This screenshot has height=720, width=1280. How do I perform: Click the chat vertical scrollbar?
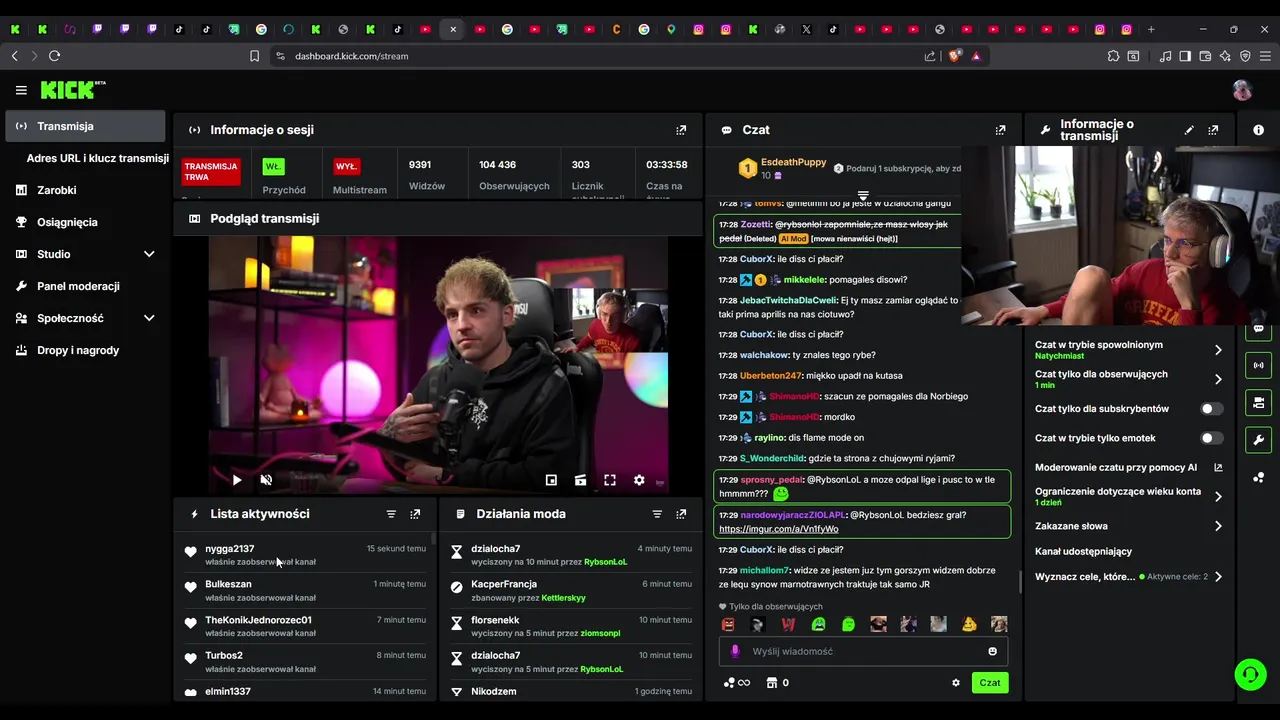pos(1019,580)
